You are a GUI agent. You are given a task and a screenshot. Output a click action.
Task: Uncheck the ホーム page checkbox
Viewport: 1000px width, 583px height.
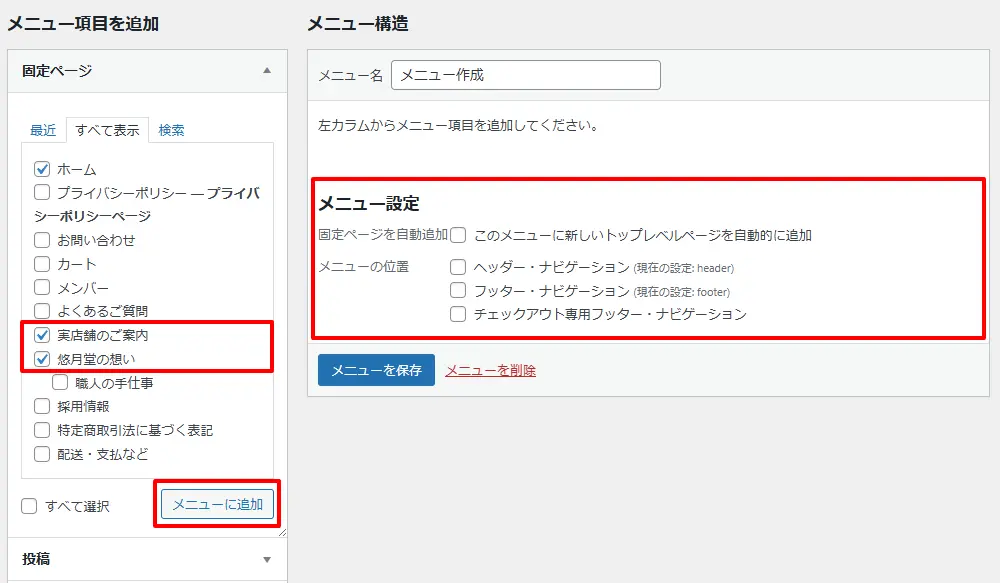point(42,169)
